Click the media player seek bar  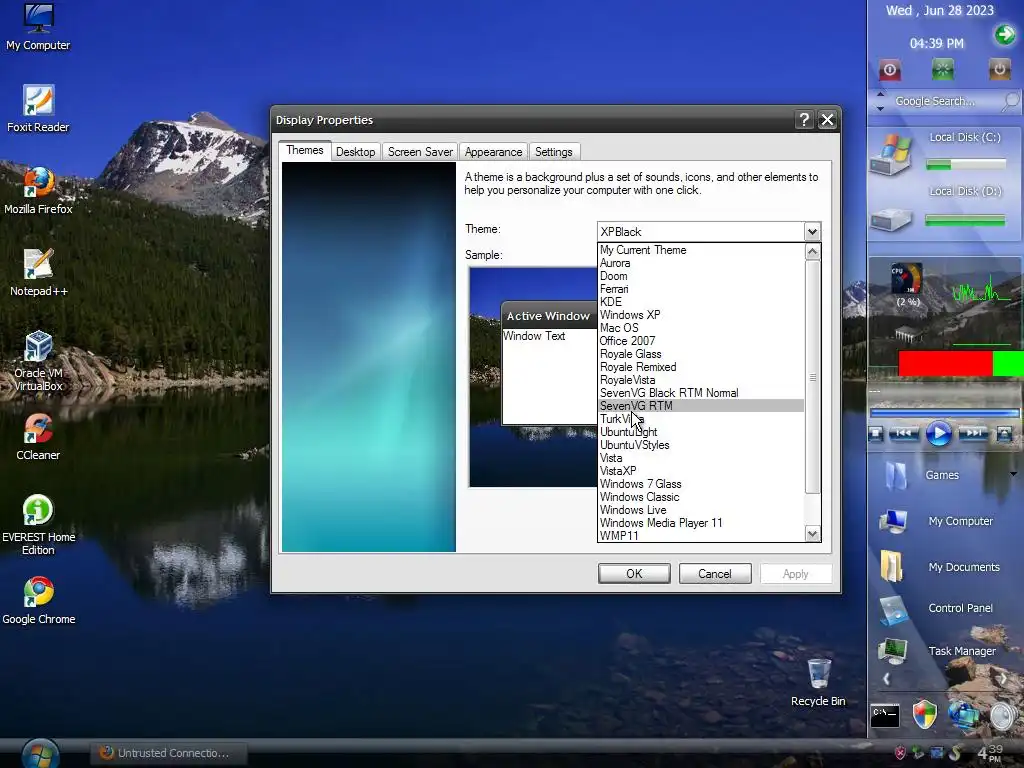tap(944, 413)
